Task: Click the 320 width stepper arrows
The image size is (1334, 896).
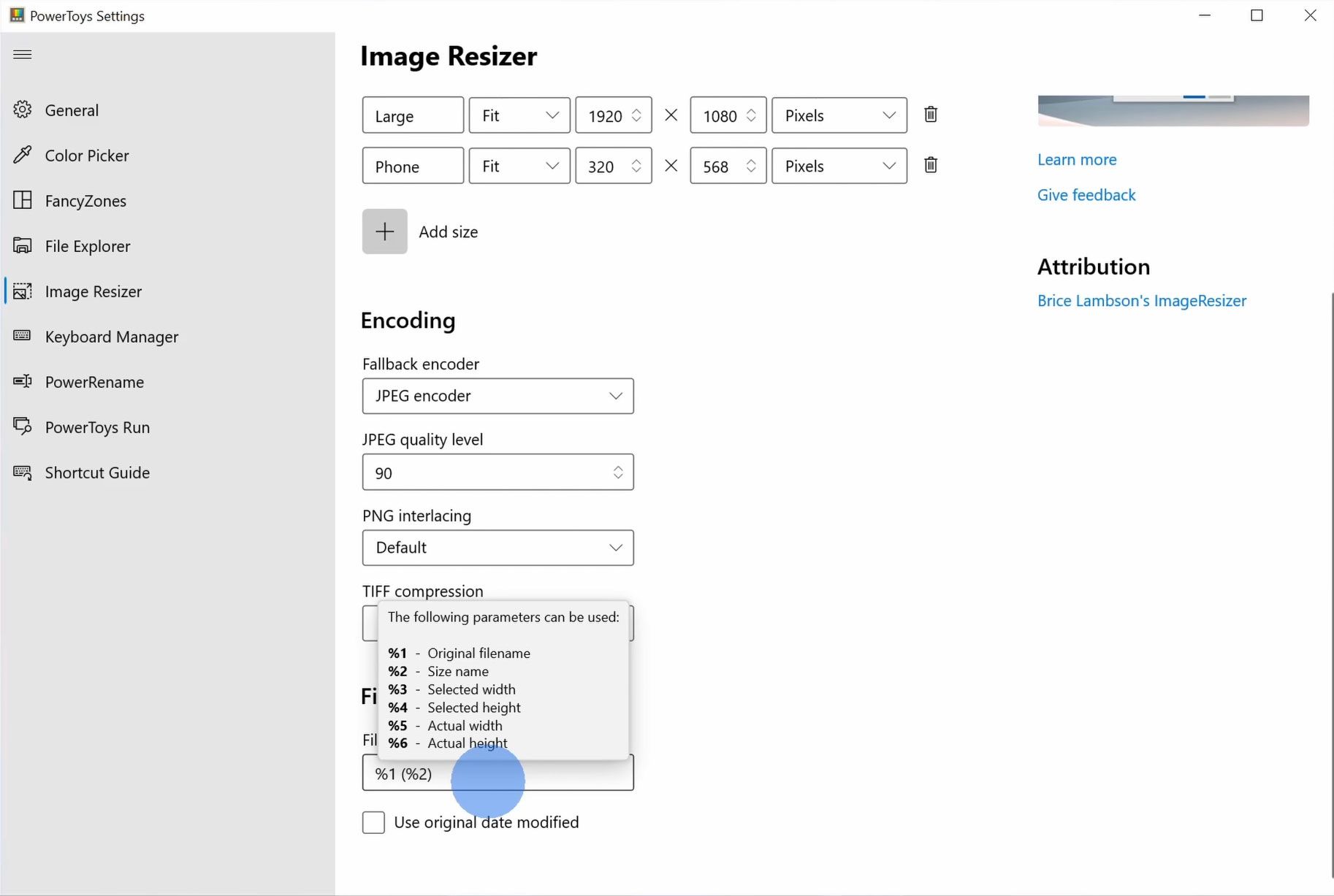Action: click(x=636, y=166)
